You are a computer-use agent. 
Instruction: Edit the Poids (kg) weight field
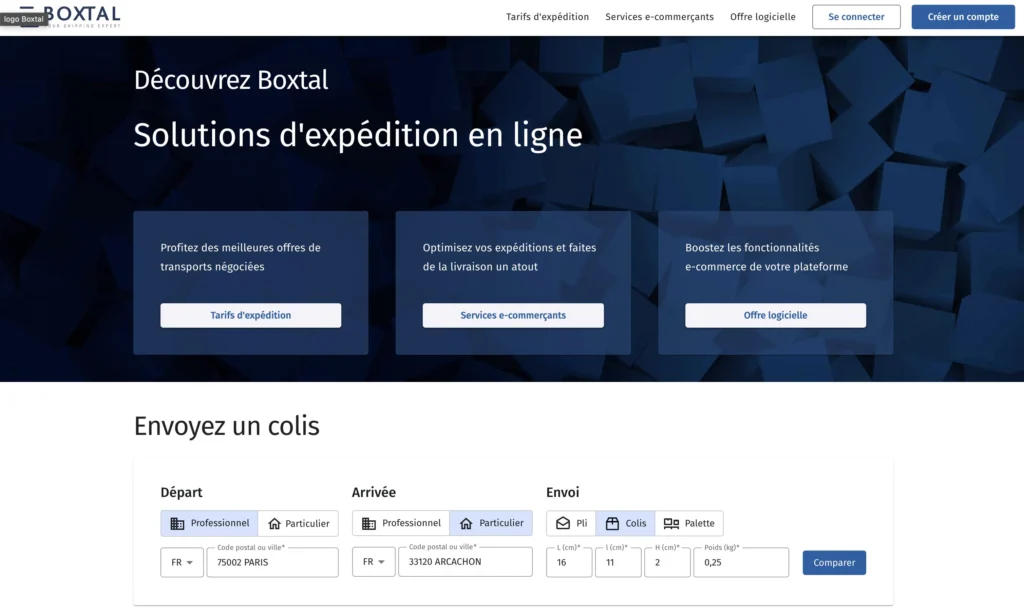tap(741, 562)
